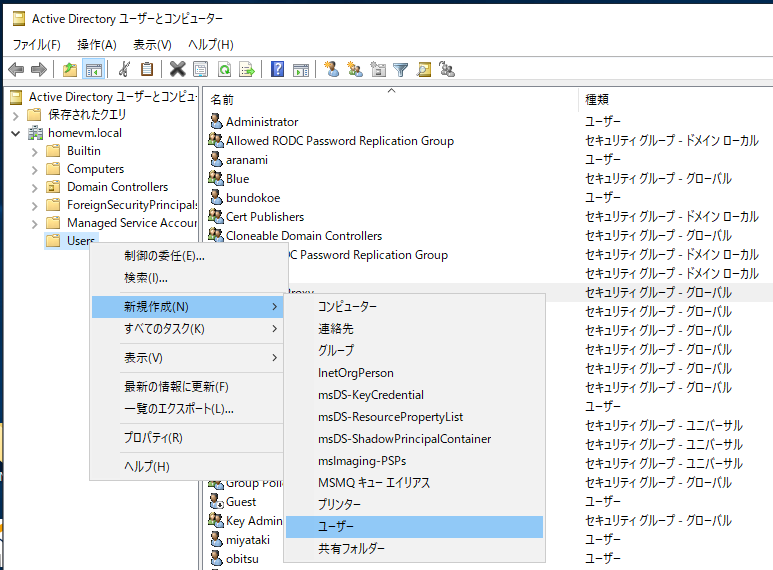Select MSMQ キュー エイリアス in submenu
Image resolution: width=773 pixels, height=570 pixels.
(x=414, y=483)
